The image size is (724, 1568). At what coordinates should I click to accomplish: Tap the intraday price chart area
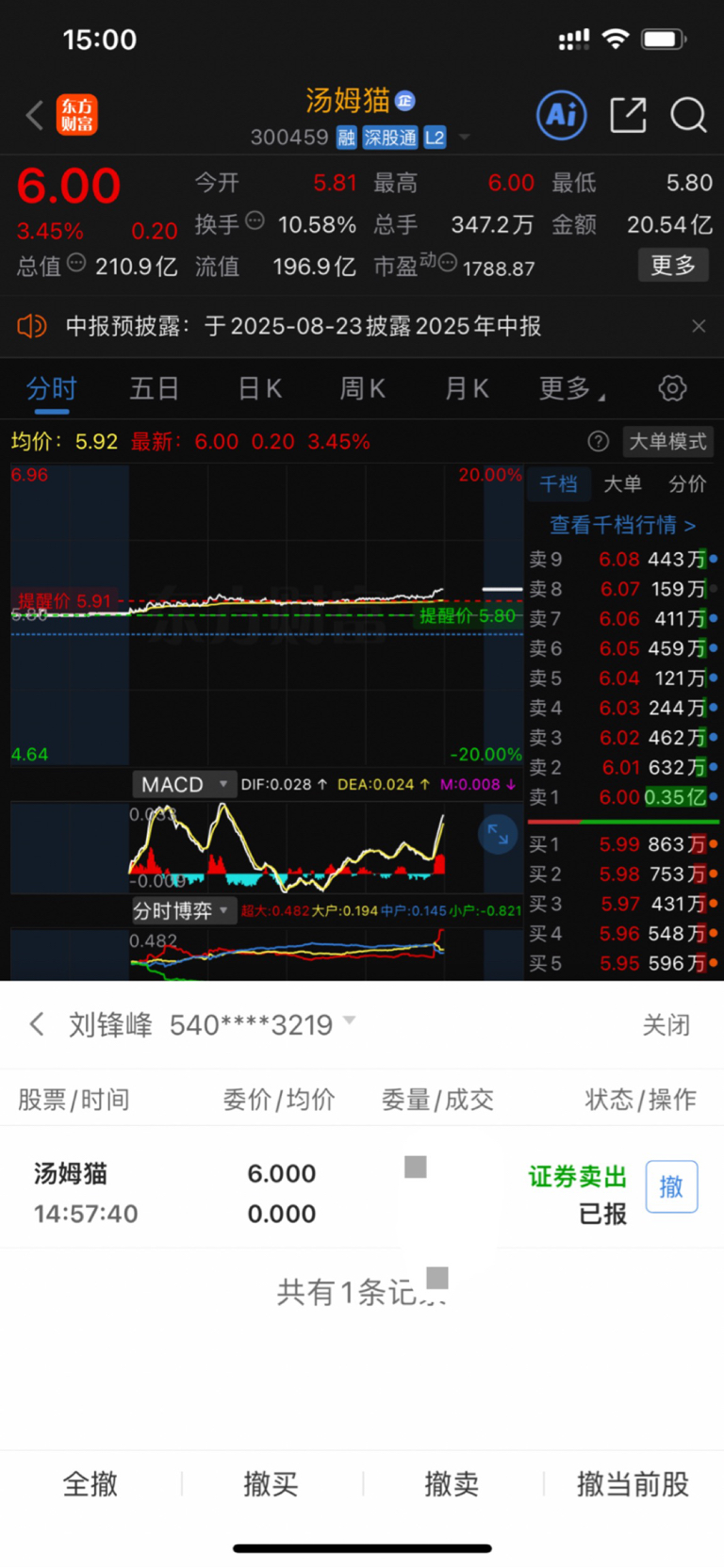point(267,613)
